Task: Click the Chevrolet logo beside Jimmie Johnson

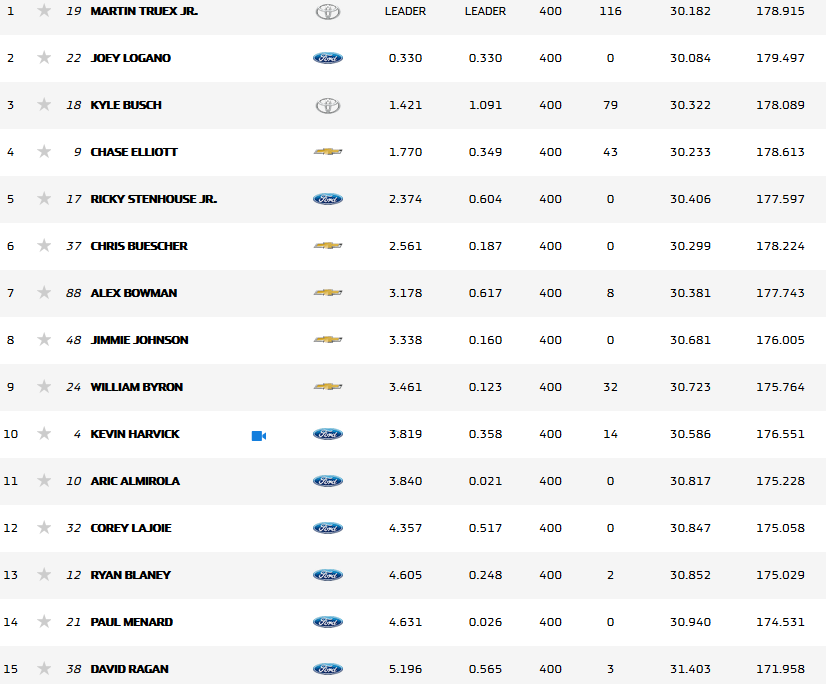Action: pos(328,340)
